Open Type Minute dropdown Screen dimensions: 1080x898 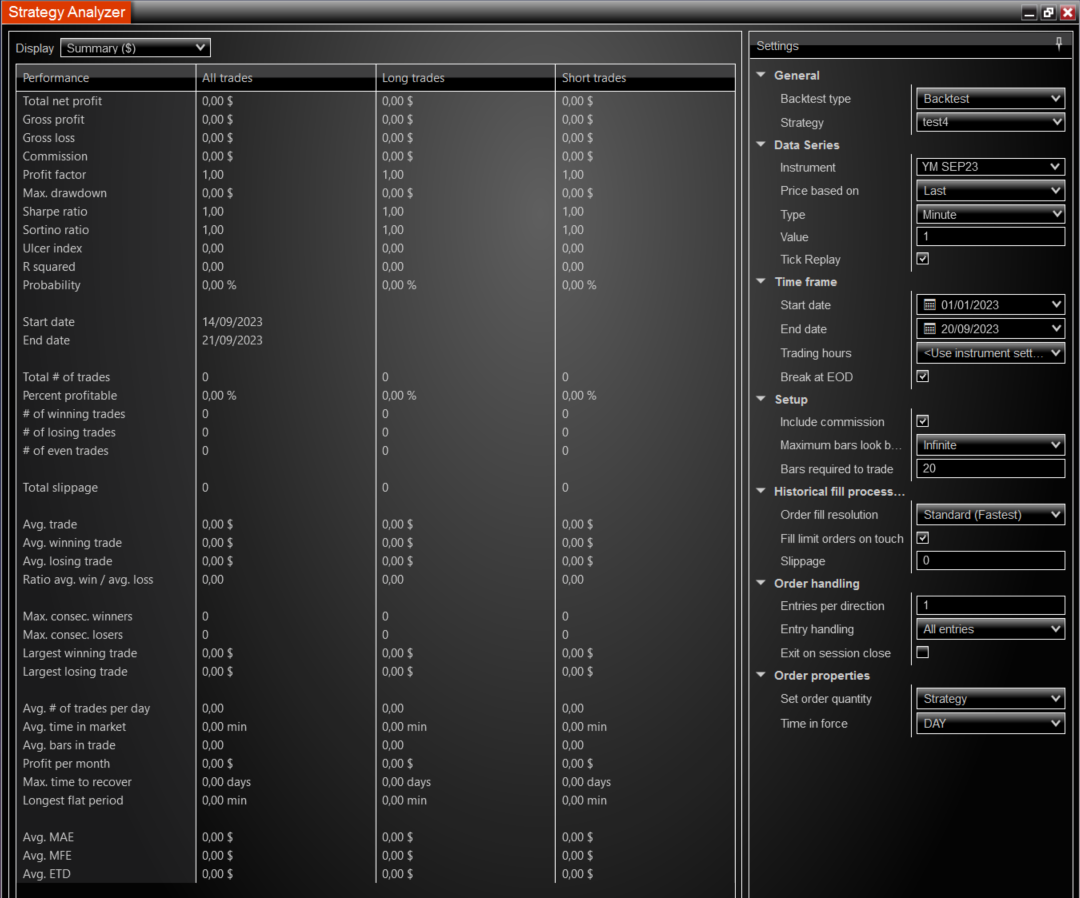coord(990,214)
